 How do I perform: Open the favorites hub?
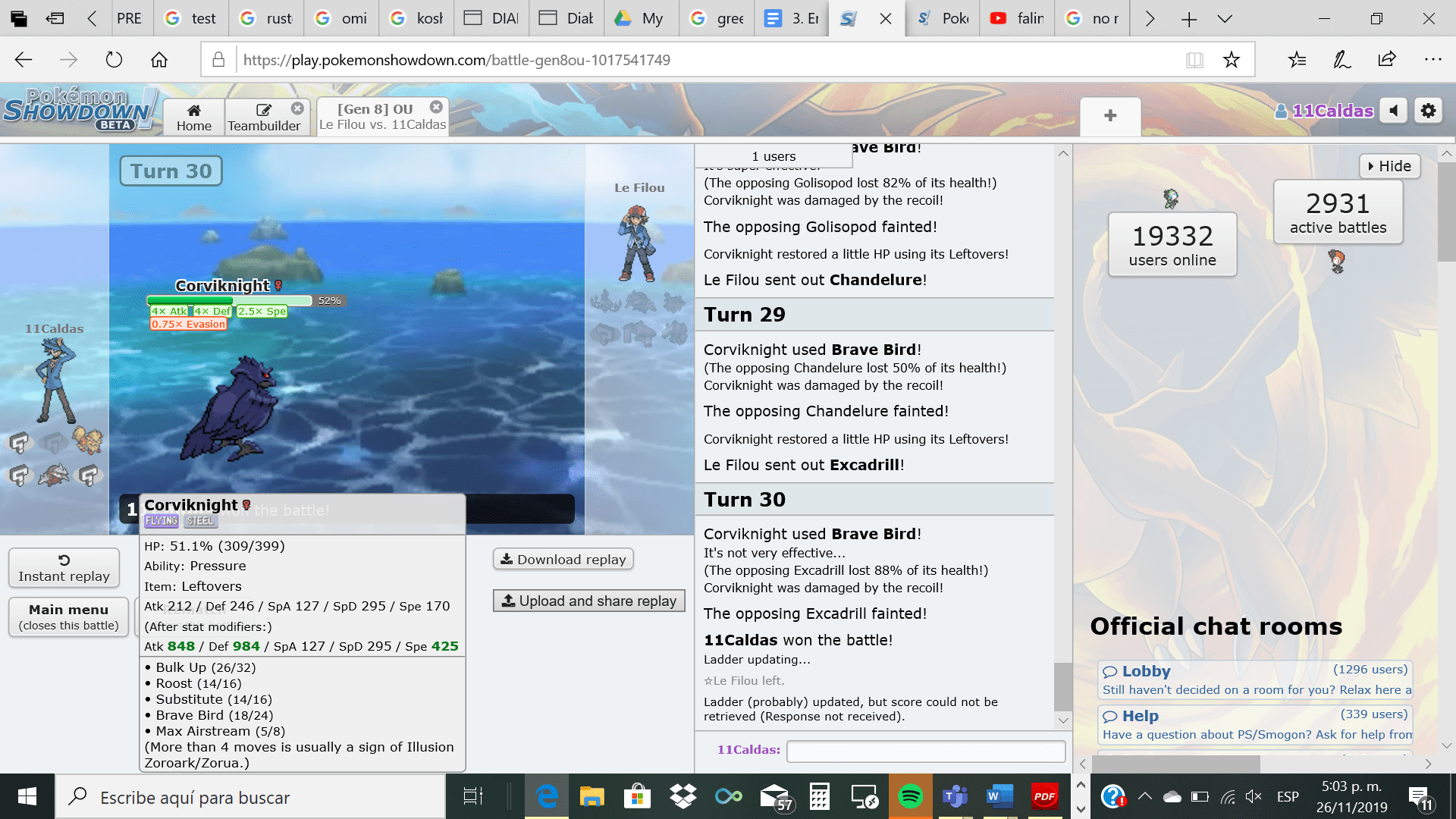(1298, 60)
